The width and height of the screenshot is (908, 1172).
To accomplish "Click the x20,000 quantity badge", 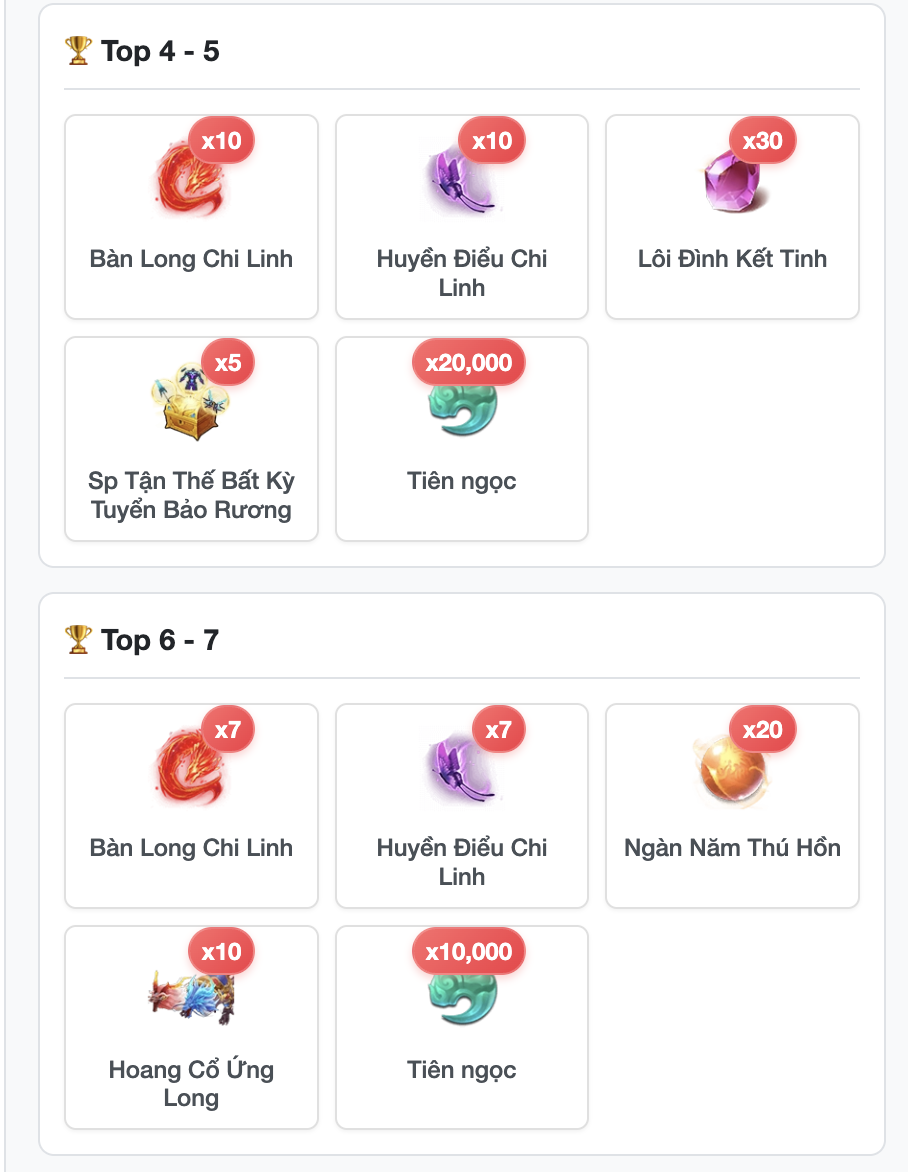I will [x=469, y=363].
